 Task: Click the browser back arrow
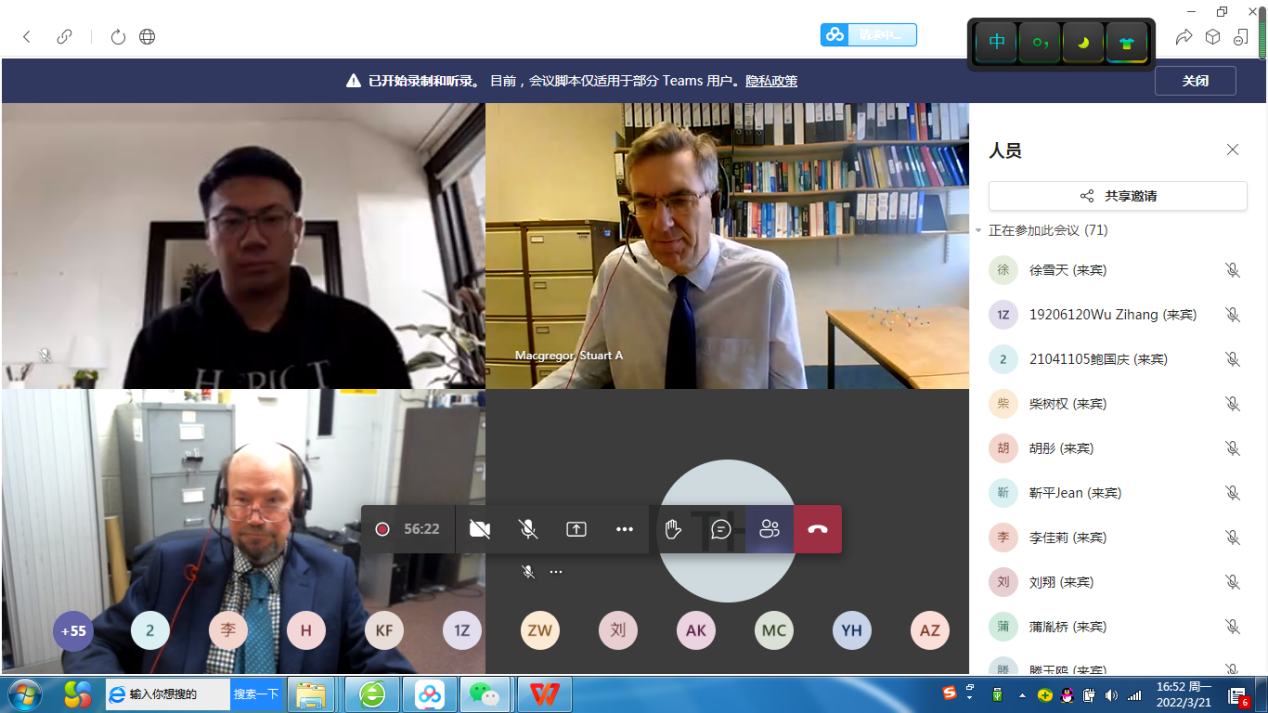[27, 37]
